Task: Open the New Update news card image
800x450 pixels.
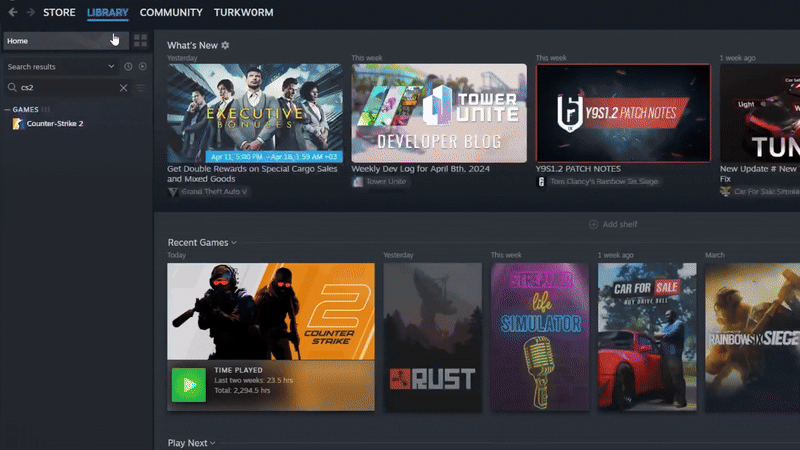Action: (760, 113)
